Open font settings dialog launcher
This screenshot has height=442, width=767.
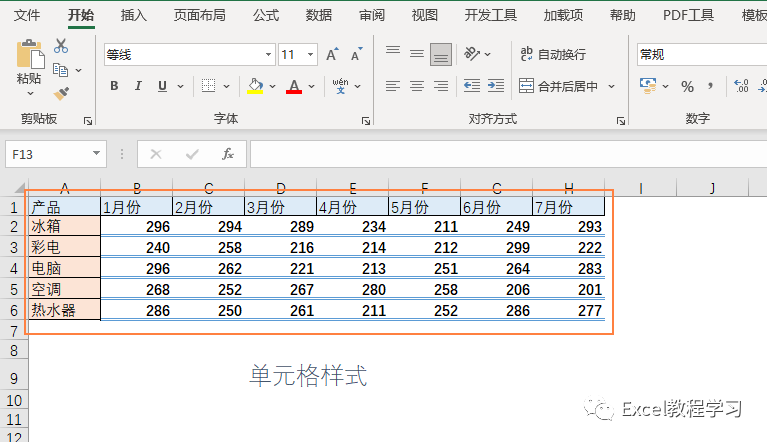tap(366, 121)
